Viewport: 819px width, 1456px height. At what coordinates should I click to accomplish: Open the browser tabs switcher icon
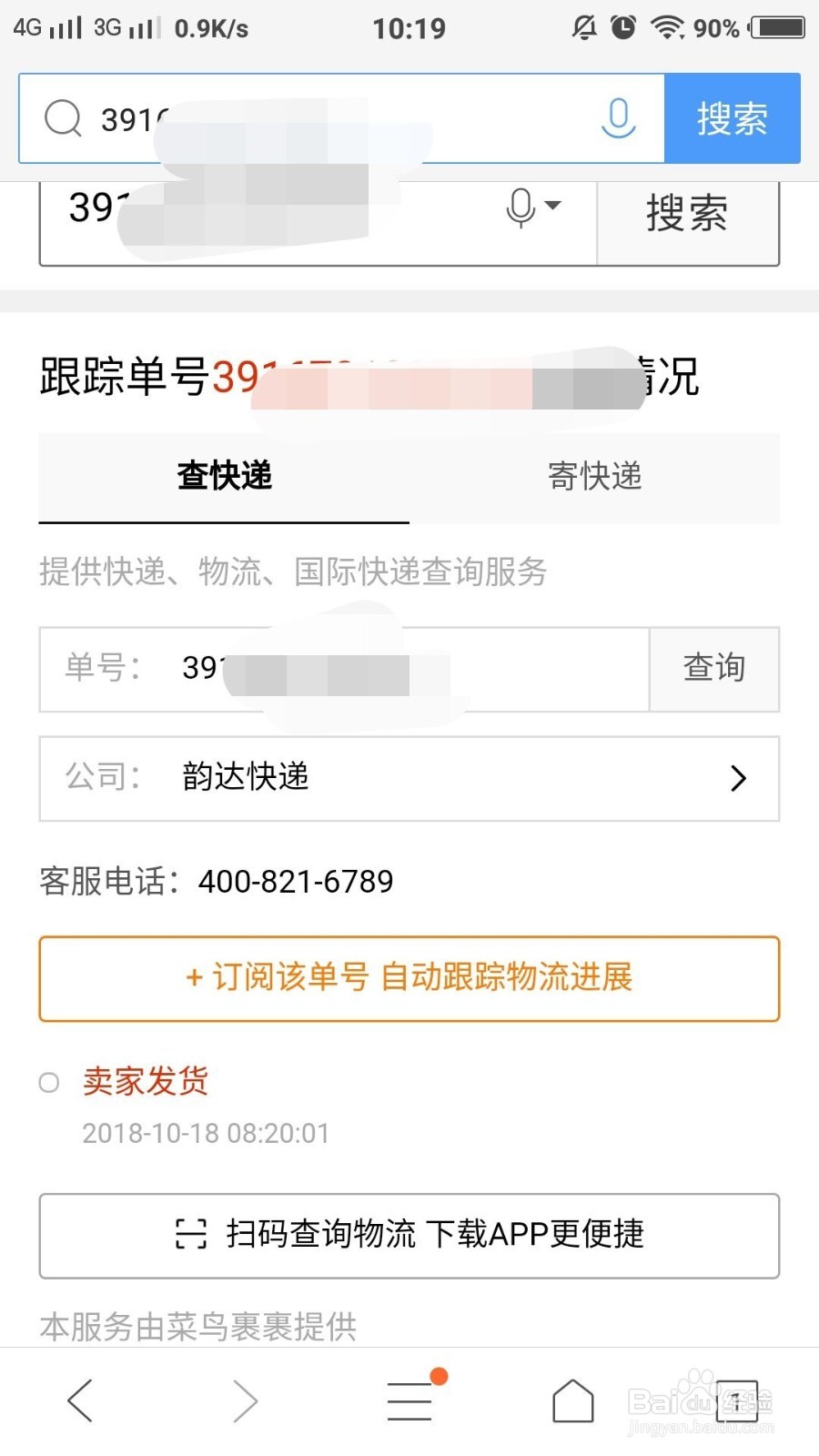click(x=737, y=1400)
